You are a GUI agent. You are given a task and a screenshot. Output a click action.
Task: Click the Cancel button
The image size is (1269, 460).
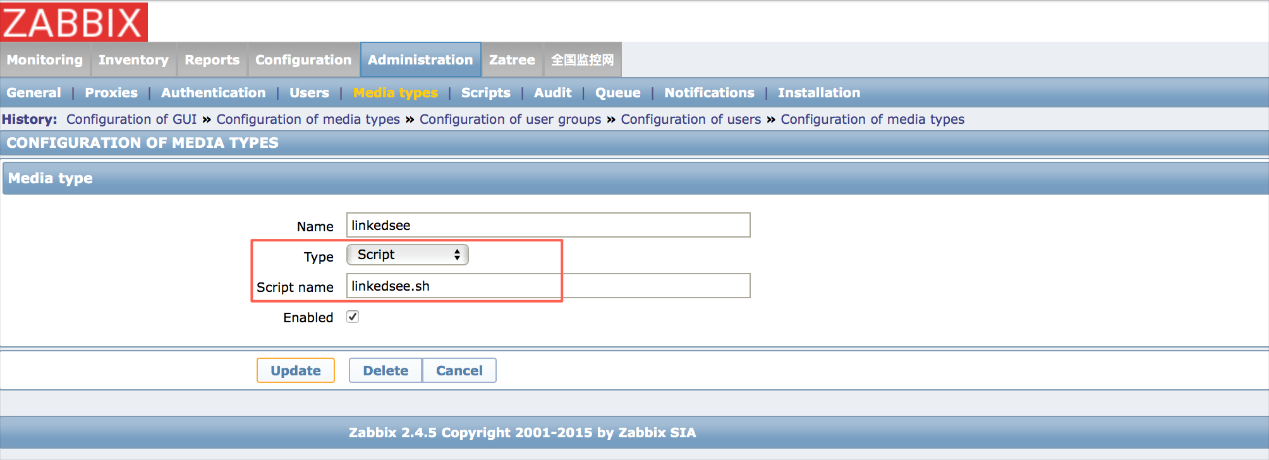[459, 370]
